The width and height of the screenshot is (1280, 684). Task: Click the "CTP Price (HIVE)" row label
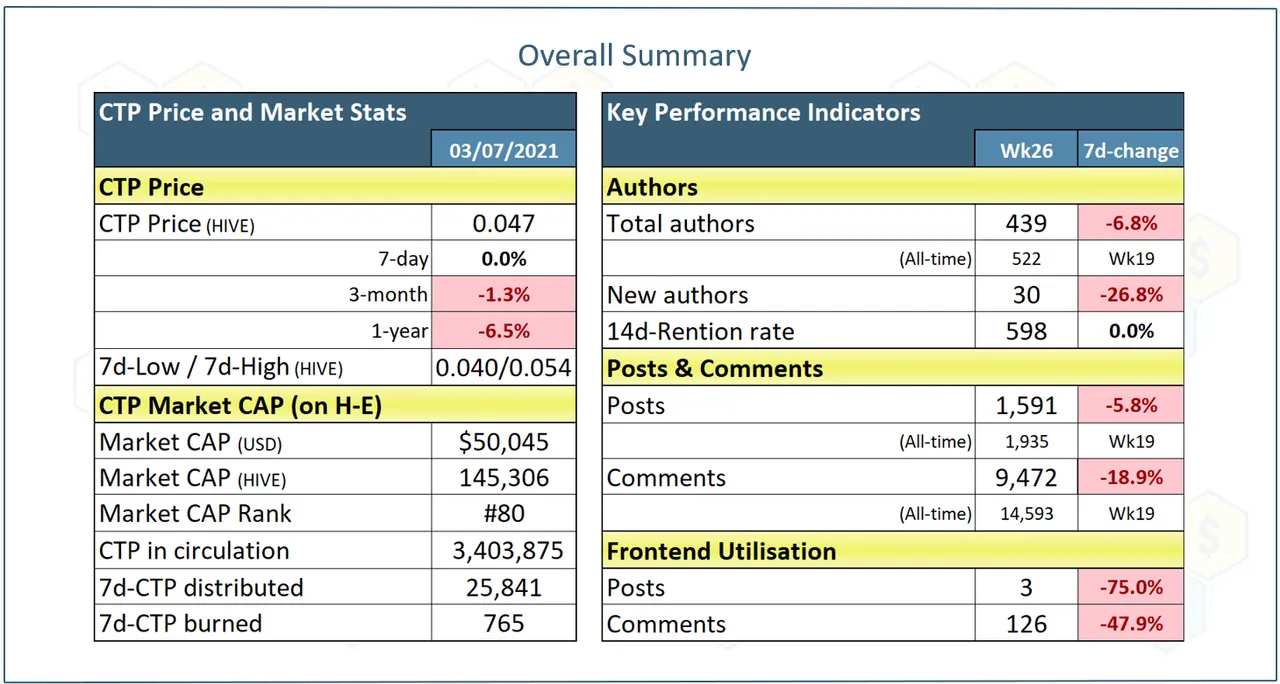pos(177,224)
